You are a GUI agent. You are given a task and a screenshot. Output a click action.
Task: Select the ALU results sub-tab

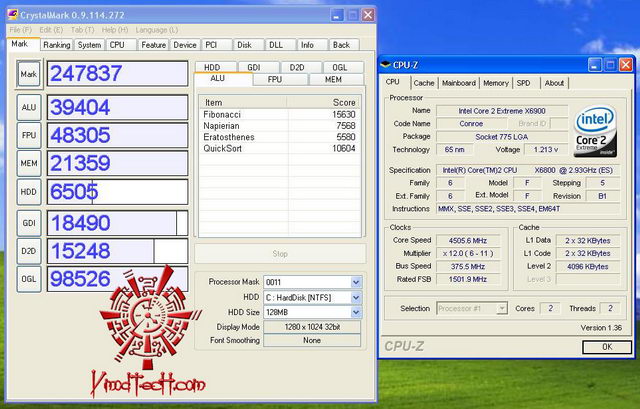pyautogui.click(x=222, y=78)
